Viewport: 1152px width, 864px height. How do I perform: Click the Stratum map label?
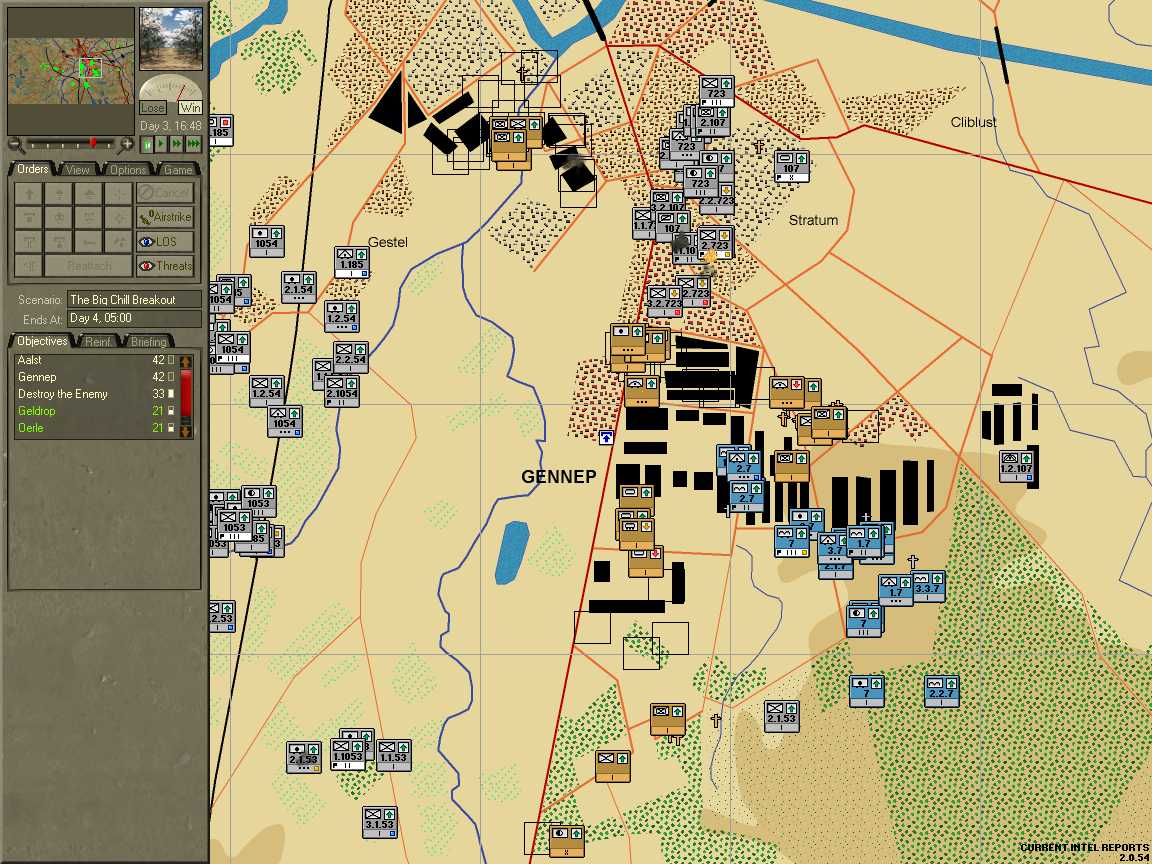click(x=813, y=220)
